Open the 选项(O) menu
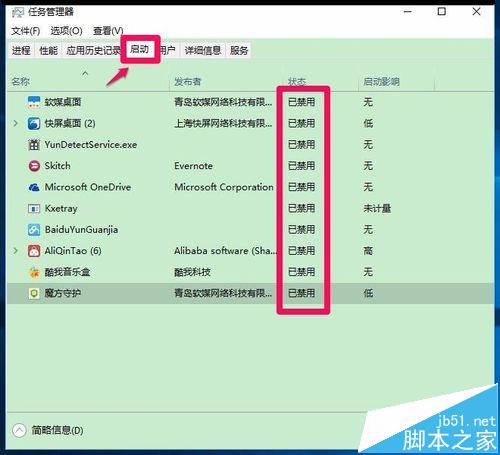Image resolution: width=500 pixels, height=455 pixels. tap(66, 31)
